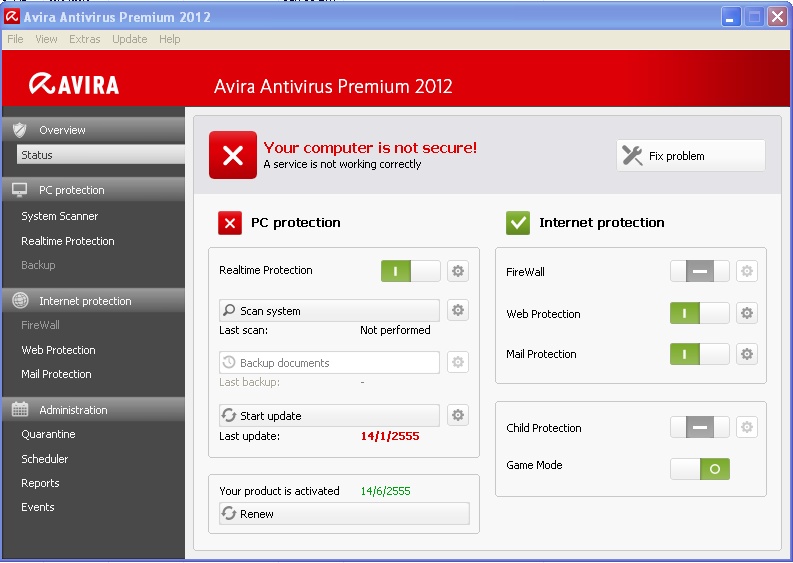Toggle the Child Protection switch
This screenshot has width=793, height=563.
point(699,427)
